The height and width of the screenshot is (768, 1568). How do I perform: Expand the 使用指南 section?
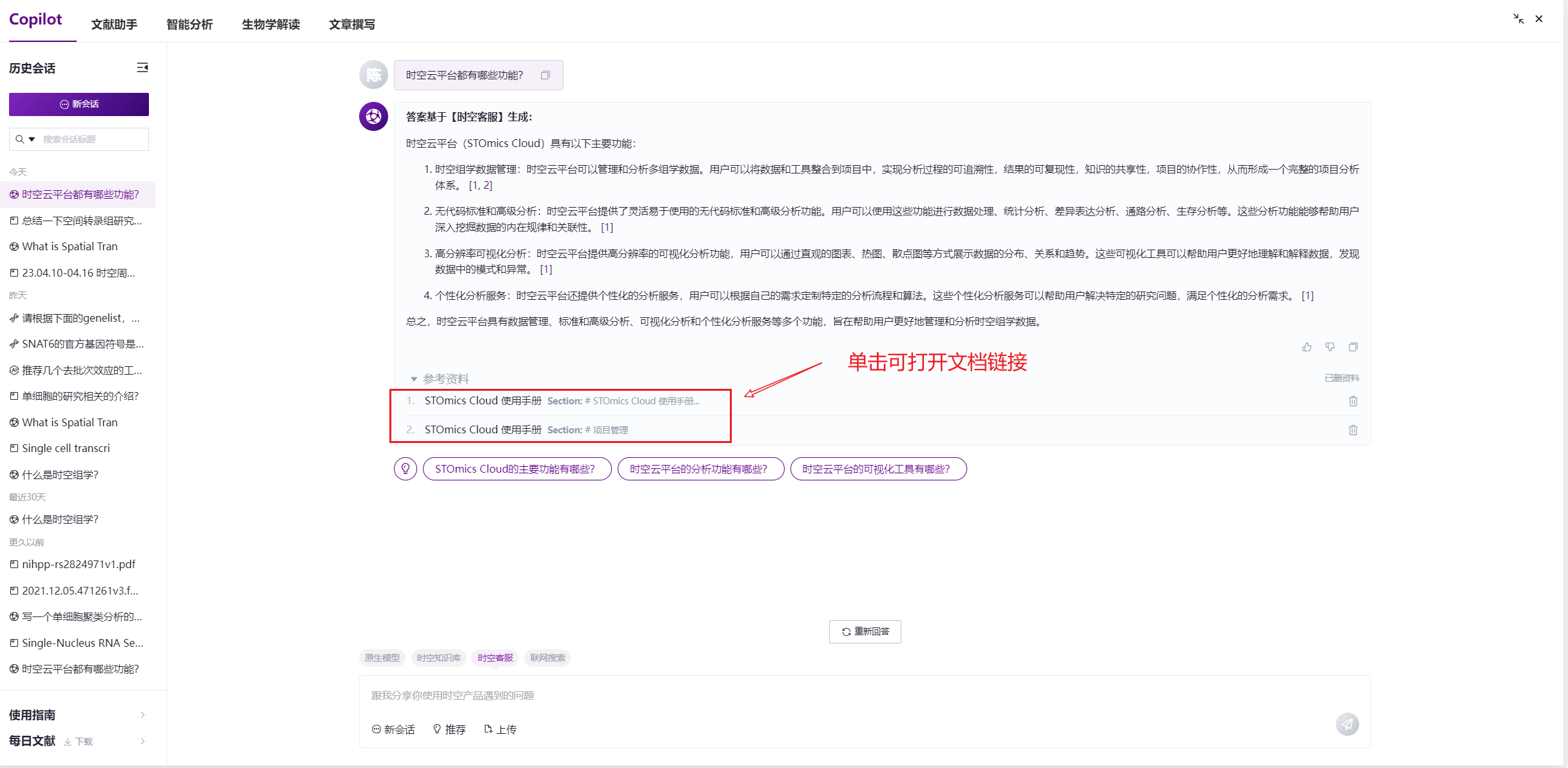[x=142, y=714]
